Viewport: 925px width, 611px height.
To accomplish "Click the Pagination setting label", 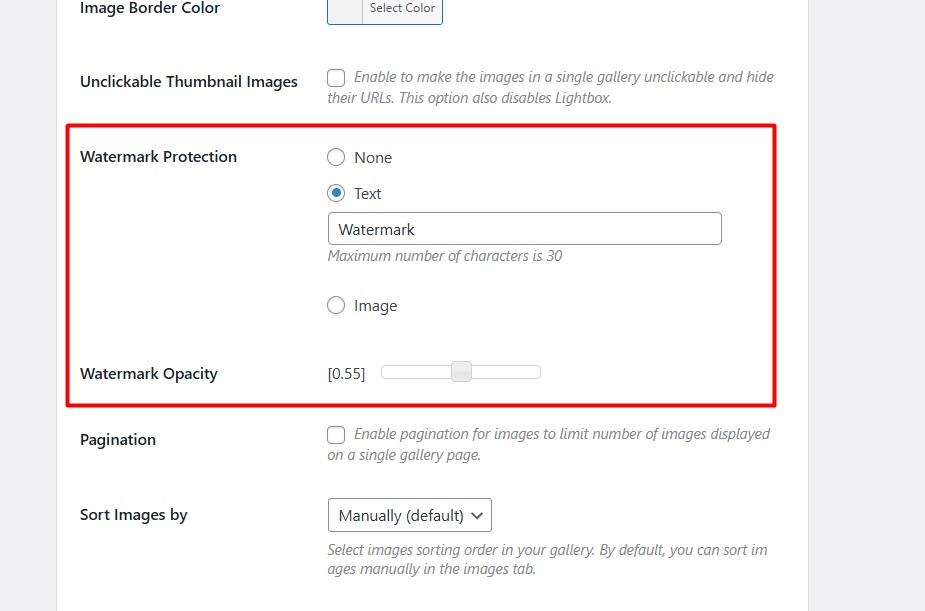I will [x=117, y=439].
